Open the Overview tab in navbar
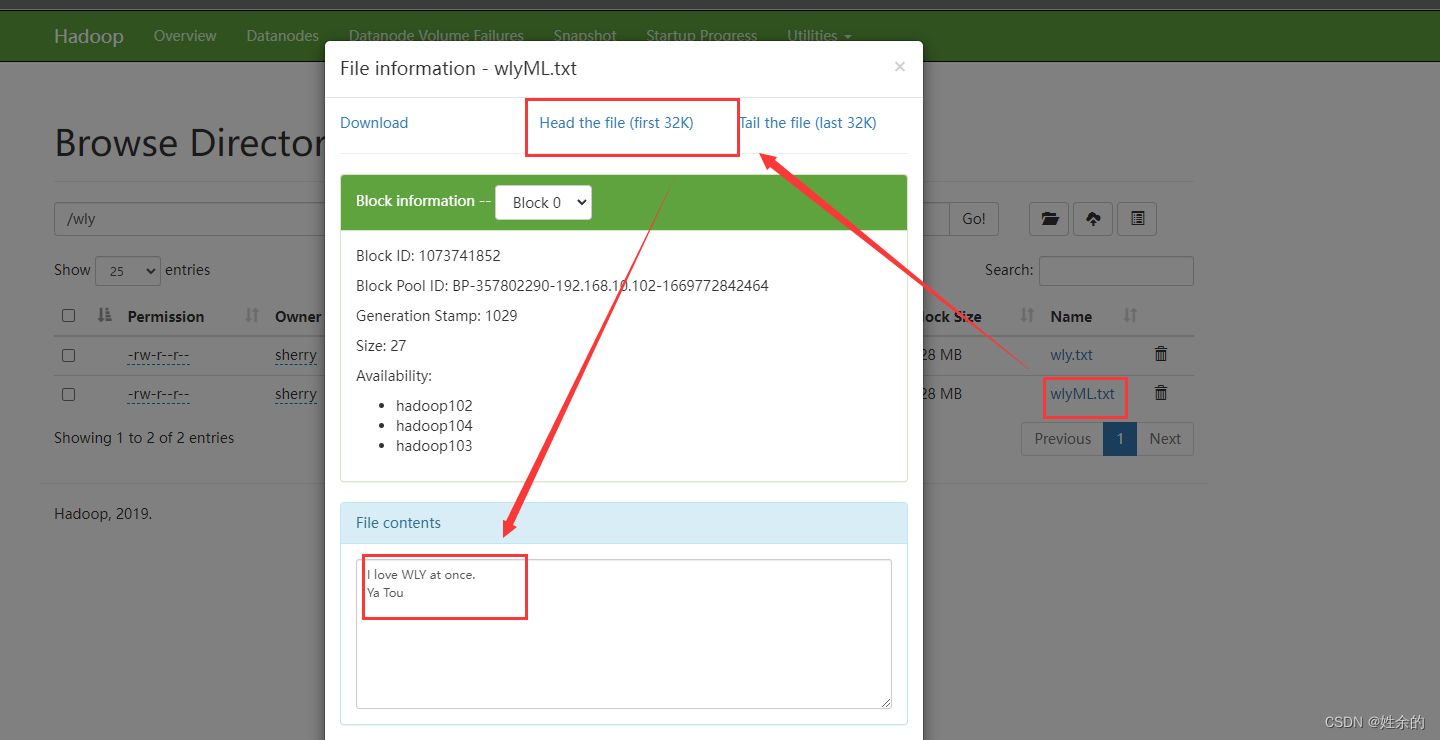This screenshot has width=1440, height=740. [x=185, y=36]
